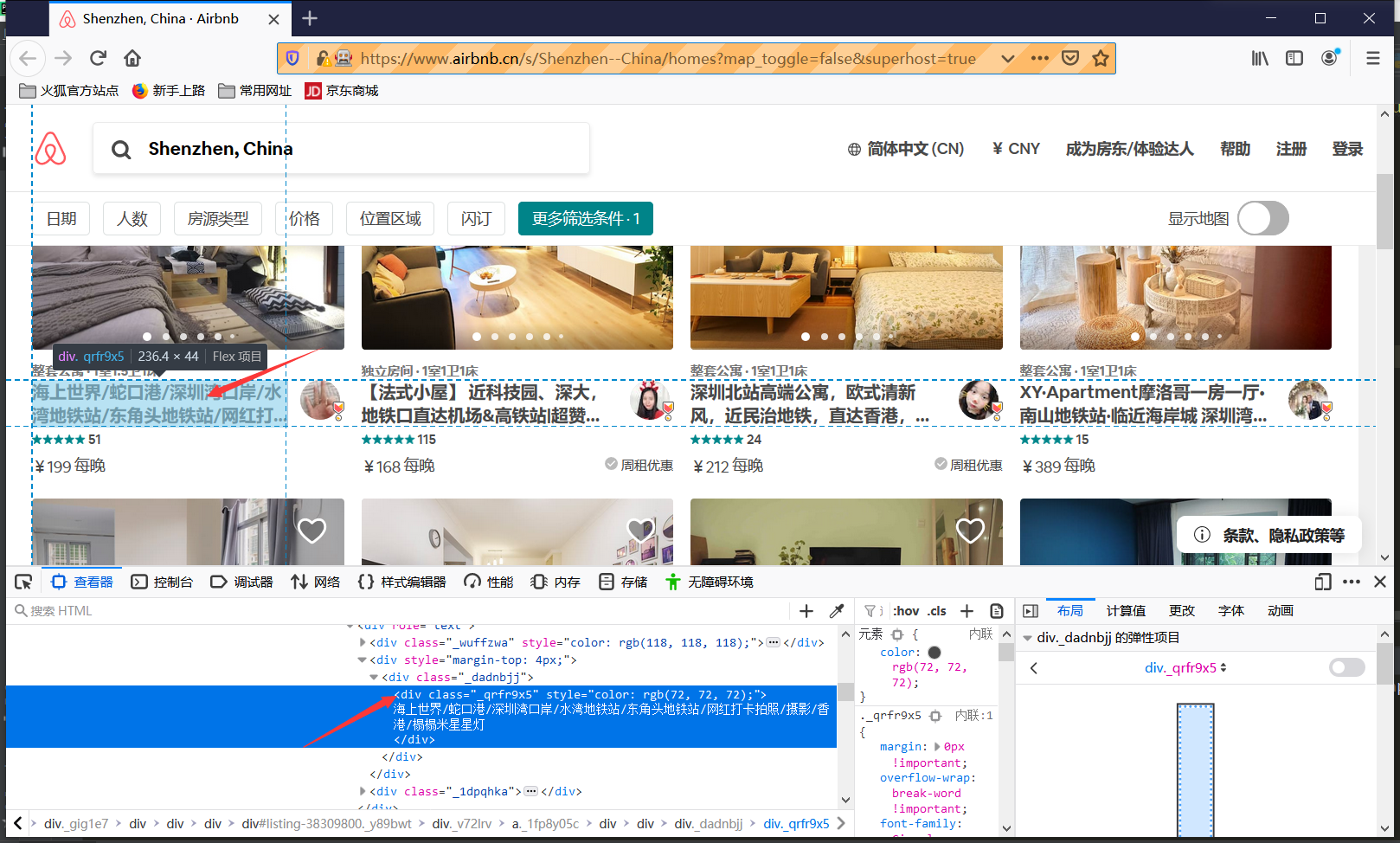Toggle the 显示地图 map switch
The height and width of the screenshot is (843, 1400).
1263,218
